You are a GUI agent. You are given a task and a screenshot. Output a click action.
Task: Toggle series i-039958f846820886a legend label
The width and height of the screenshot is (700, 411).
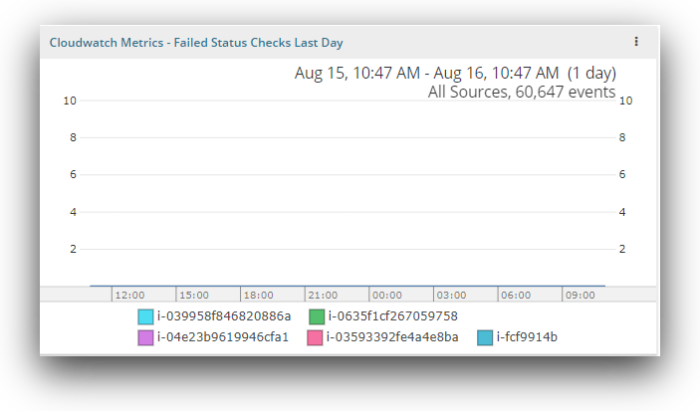click(224, 317)
